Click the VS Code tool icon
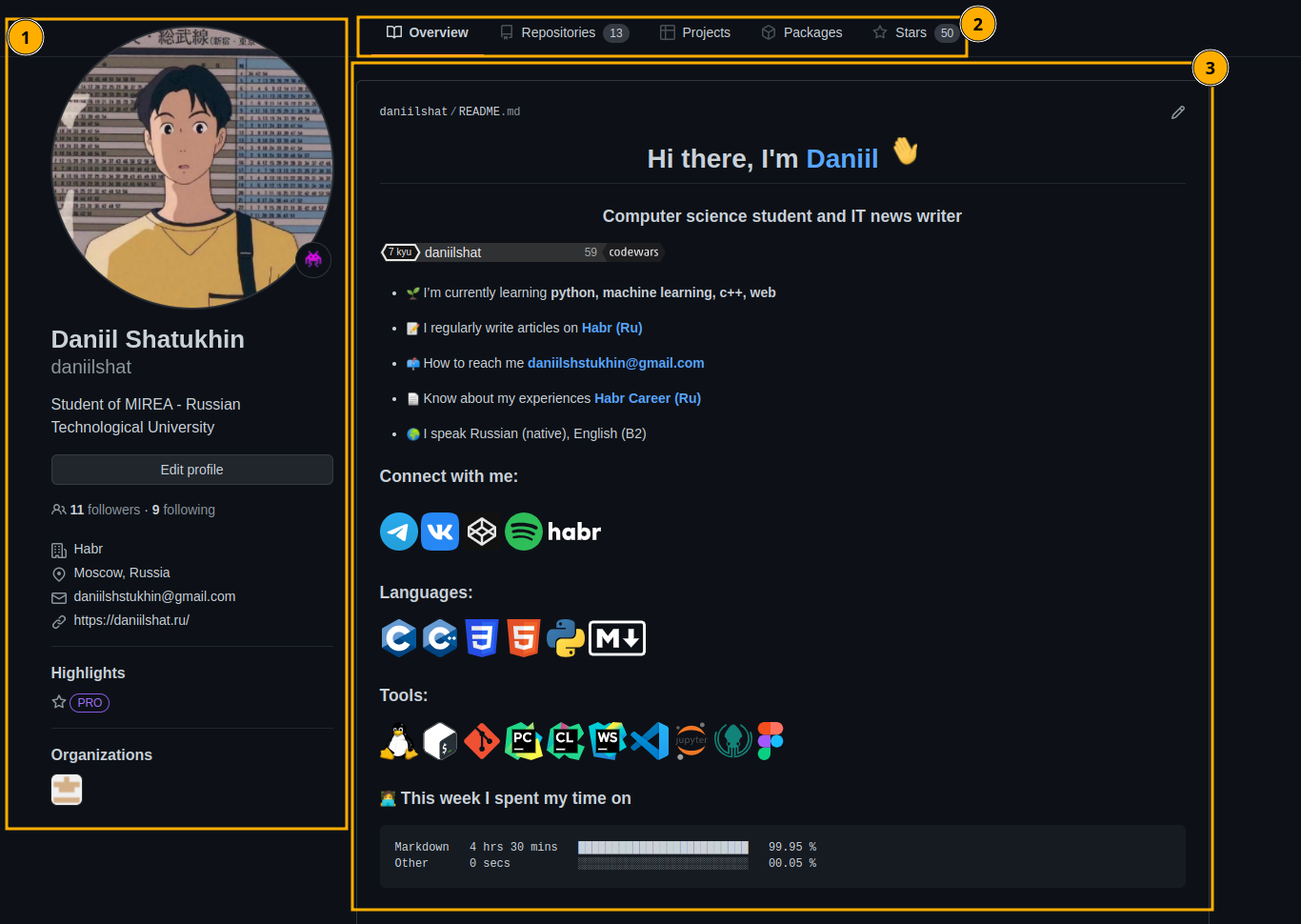Image resolution: width=1301 pixels, height=924 pixels. tap(650, 741)
